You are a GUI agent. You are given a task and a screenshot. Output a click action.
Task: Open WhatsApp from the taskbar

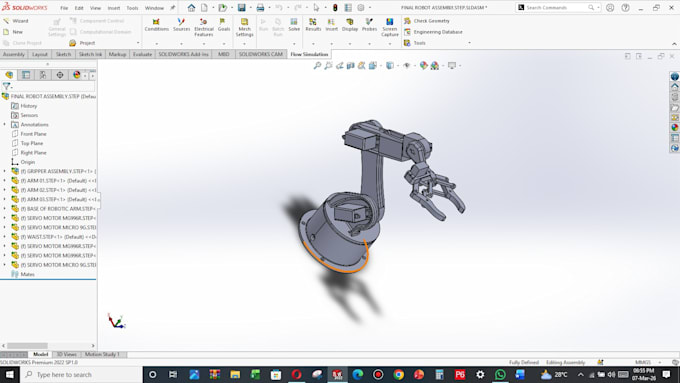tap(500, 374)
